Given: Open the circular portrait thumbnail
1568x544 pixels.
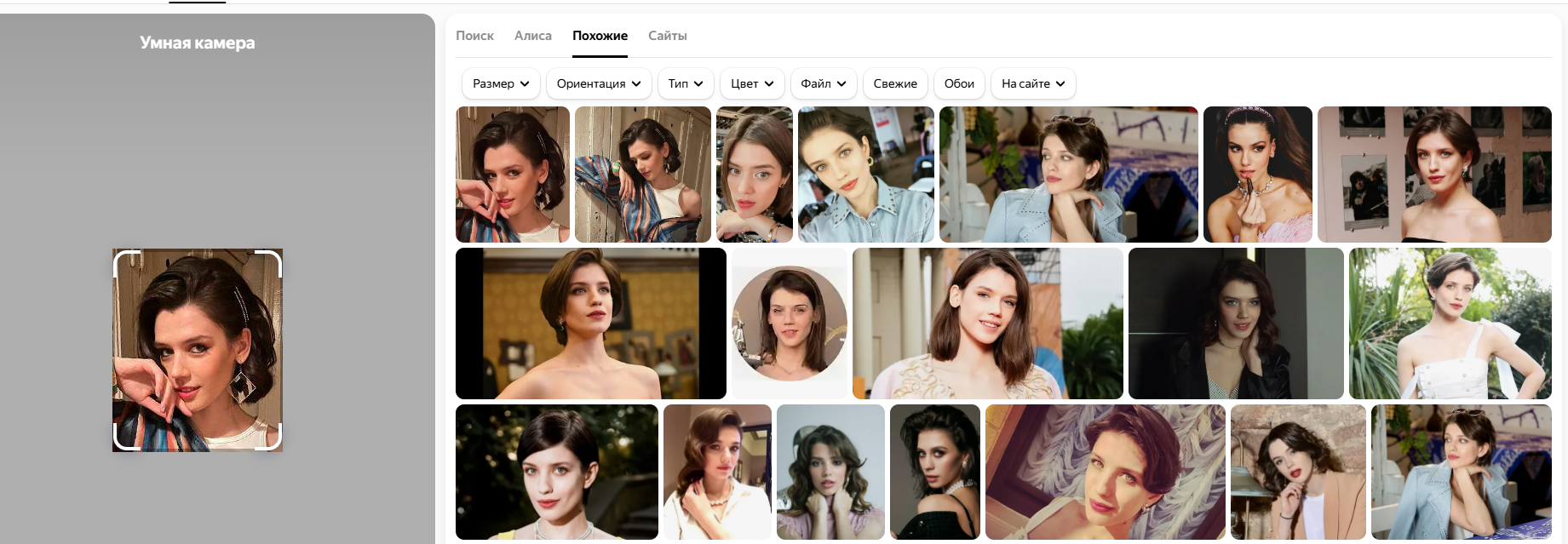Looking at the screenshot, I should click(x=790, y=324).
